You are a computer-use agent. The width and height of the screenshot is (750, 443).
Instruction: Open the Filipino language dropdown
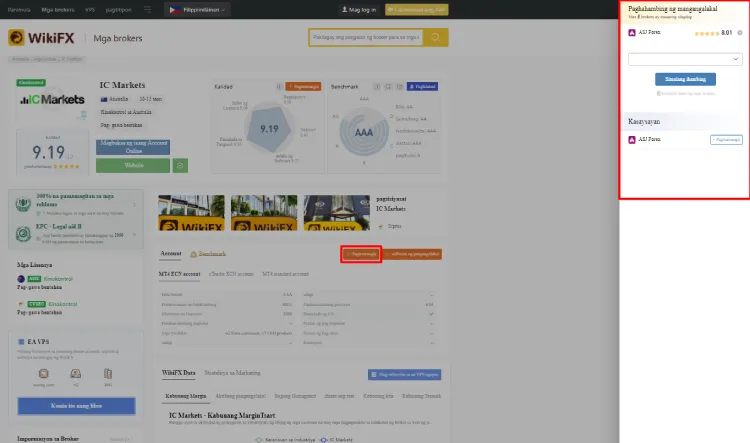(x=197, y=10)
